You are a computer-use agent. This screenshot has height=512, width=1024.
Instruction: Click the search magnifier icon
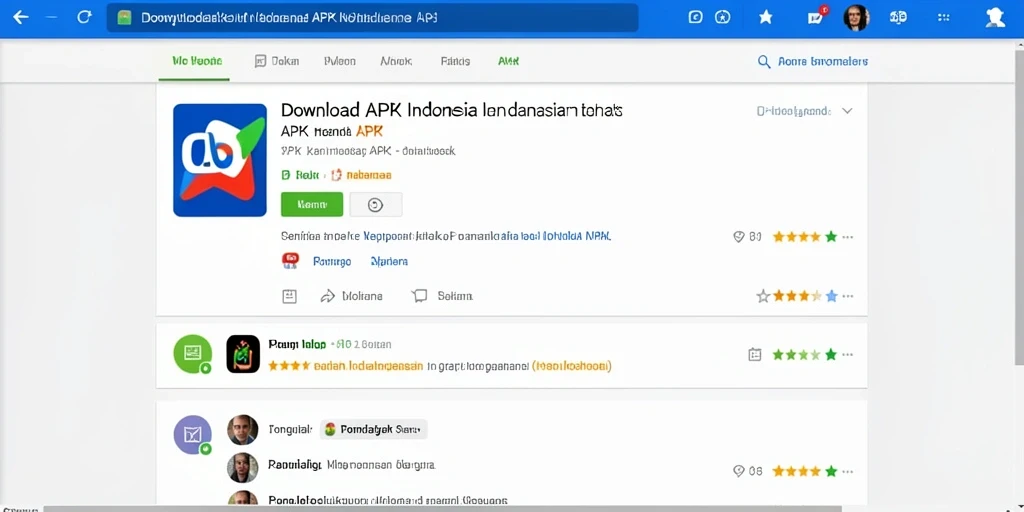(763, 61)
